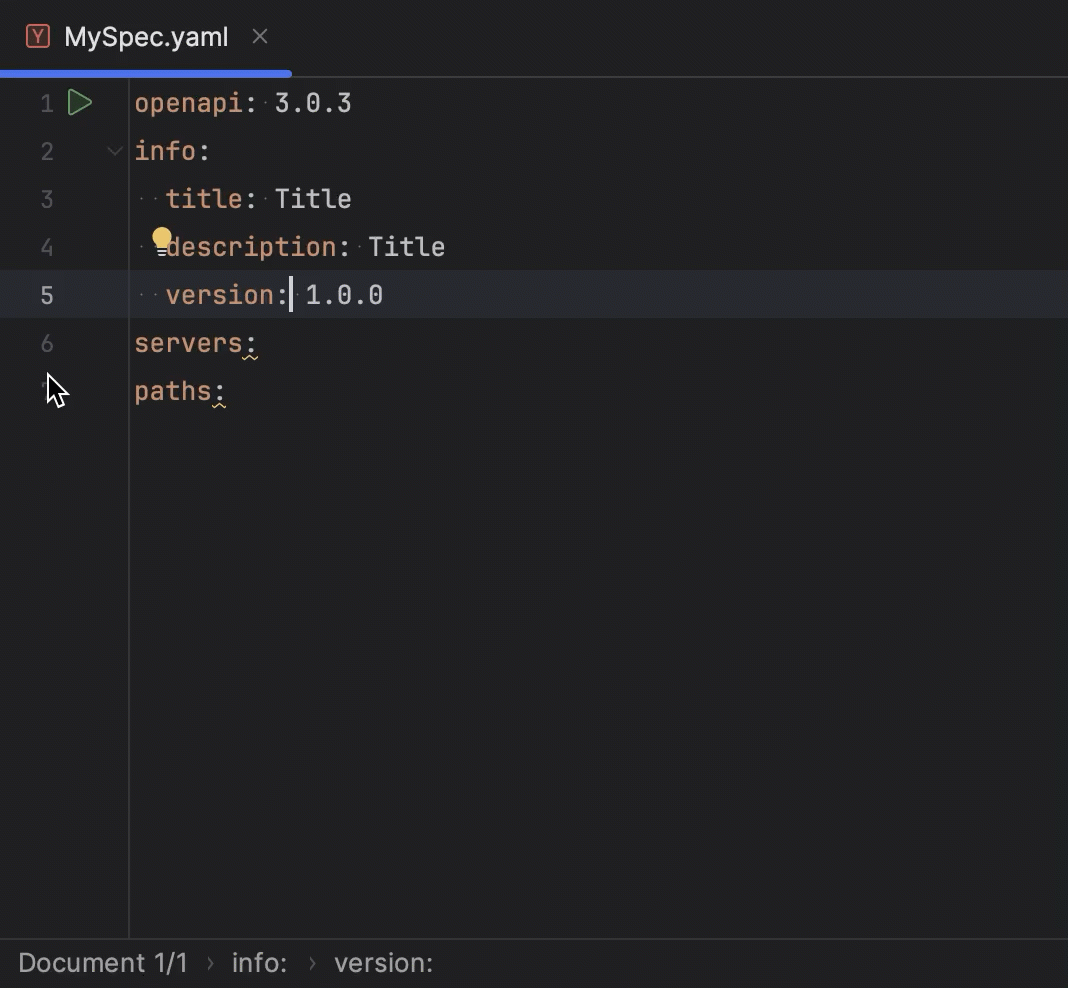
Task: Open the info: breadcrumb at the bottom
Action: tap(258, 962)
